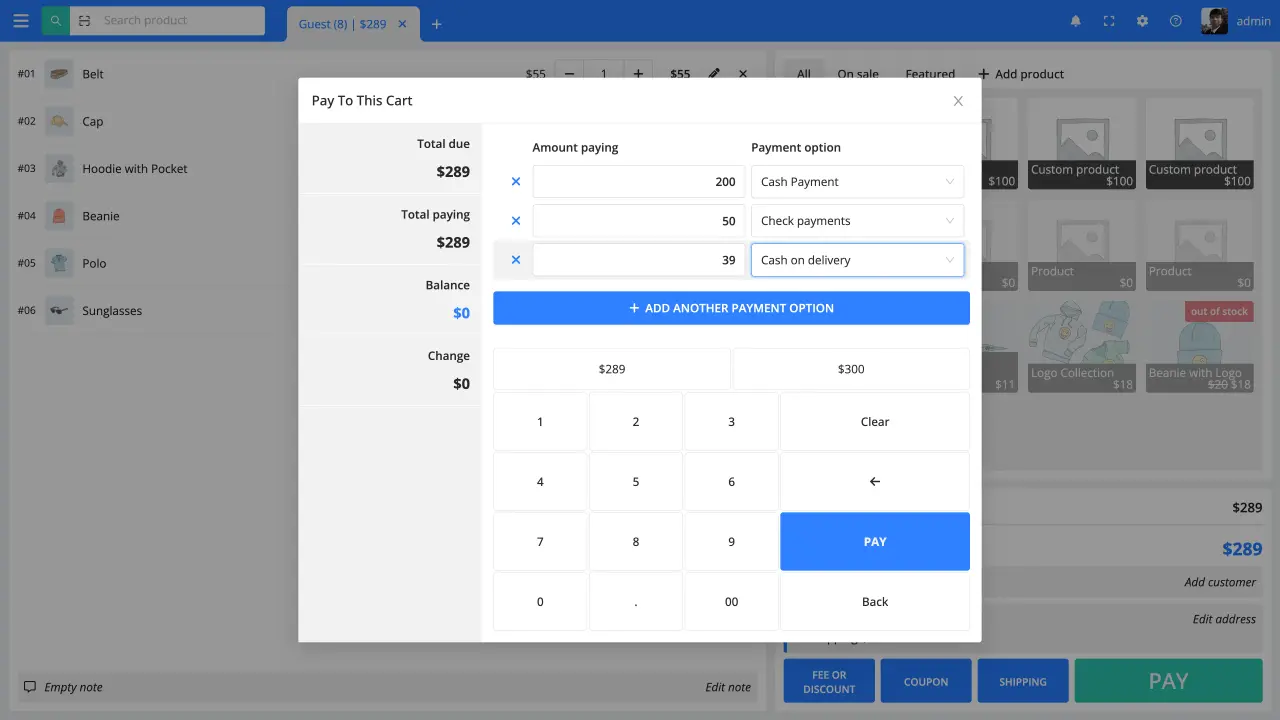Image resolution: width=1280 pixels, height=720 pixels.
Task: Click the barcode scan icon
Action: pos(84,21)
